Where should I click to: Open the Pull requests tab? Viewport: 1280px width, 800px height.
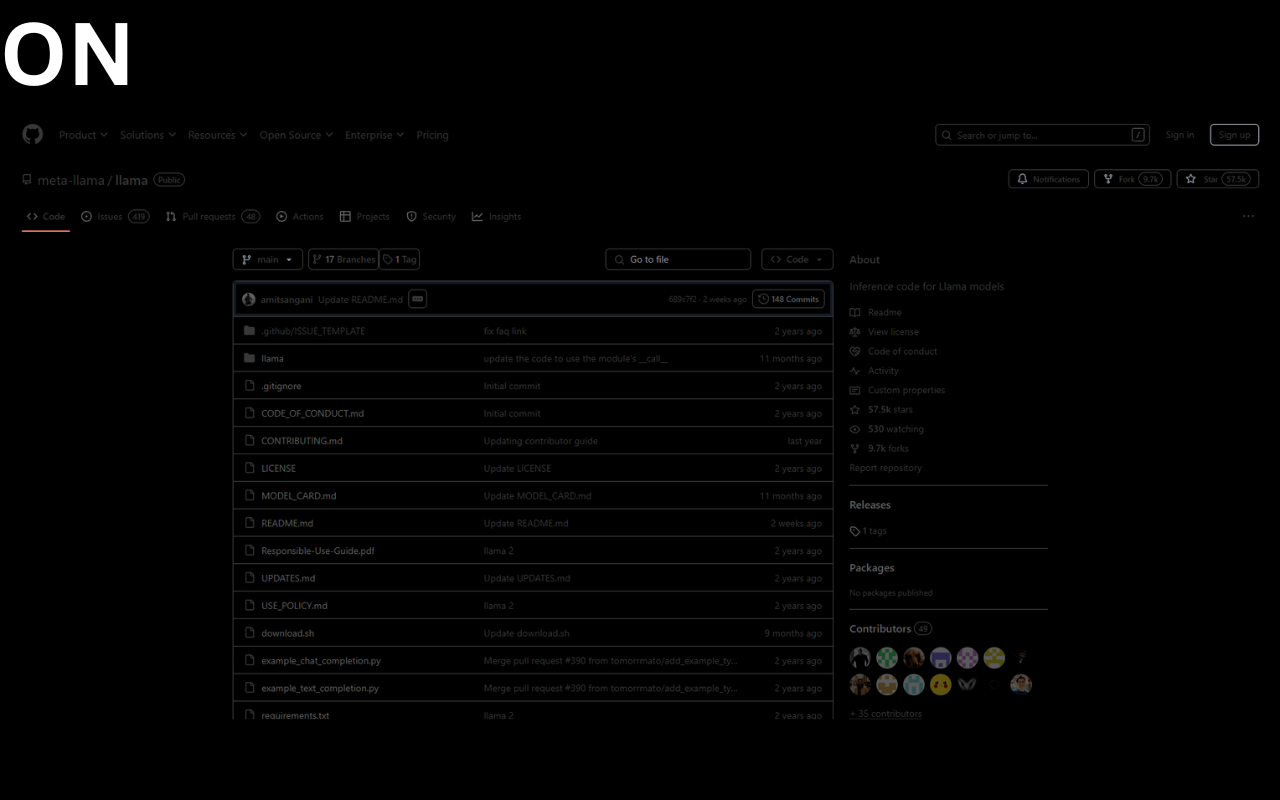(207, 216)
